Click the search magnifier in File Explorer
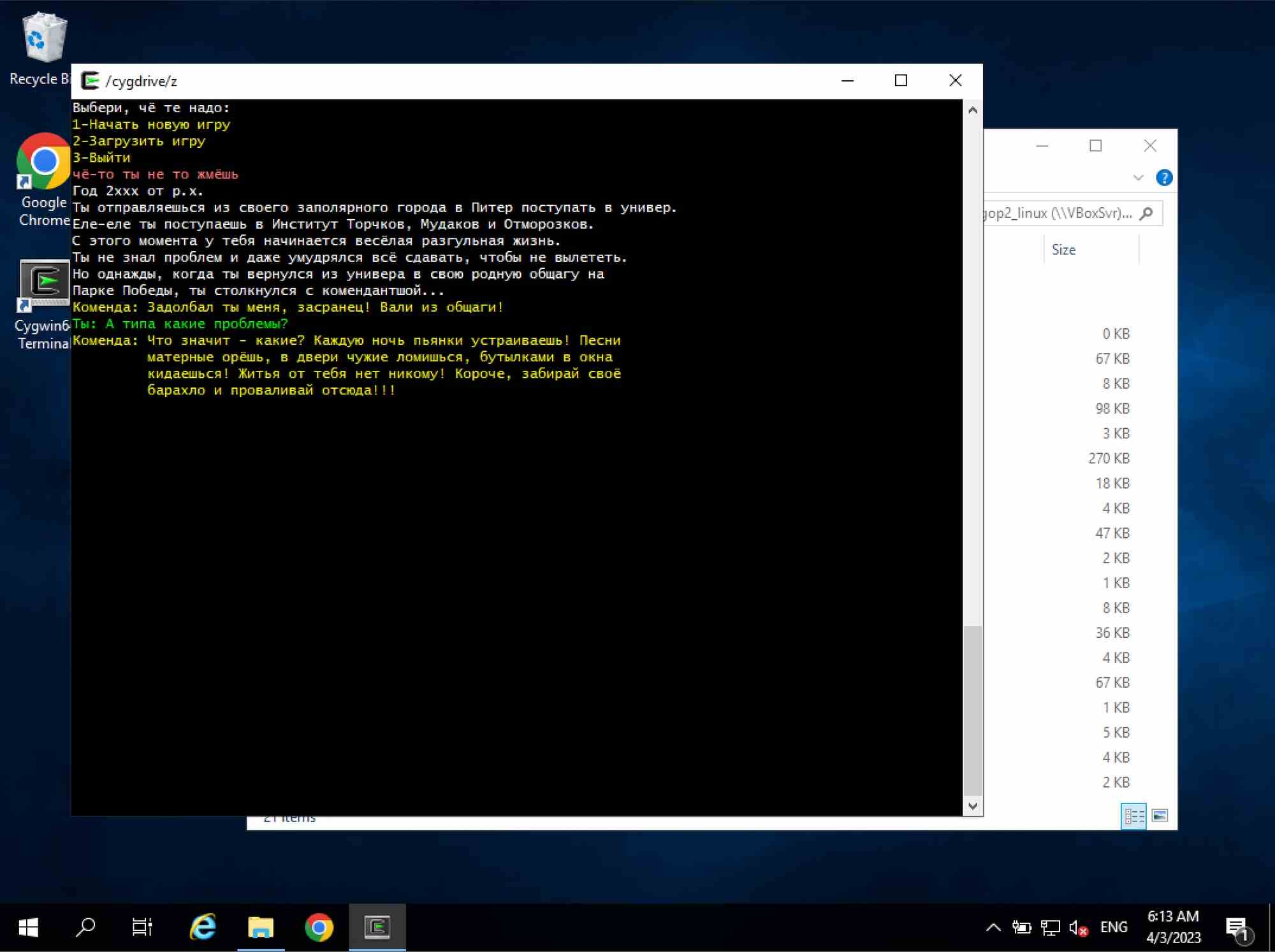 click(x=1146, y=213)
